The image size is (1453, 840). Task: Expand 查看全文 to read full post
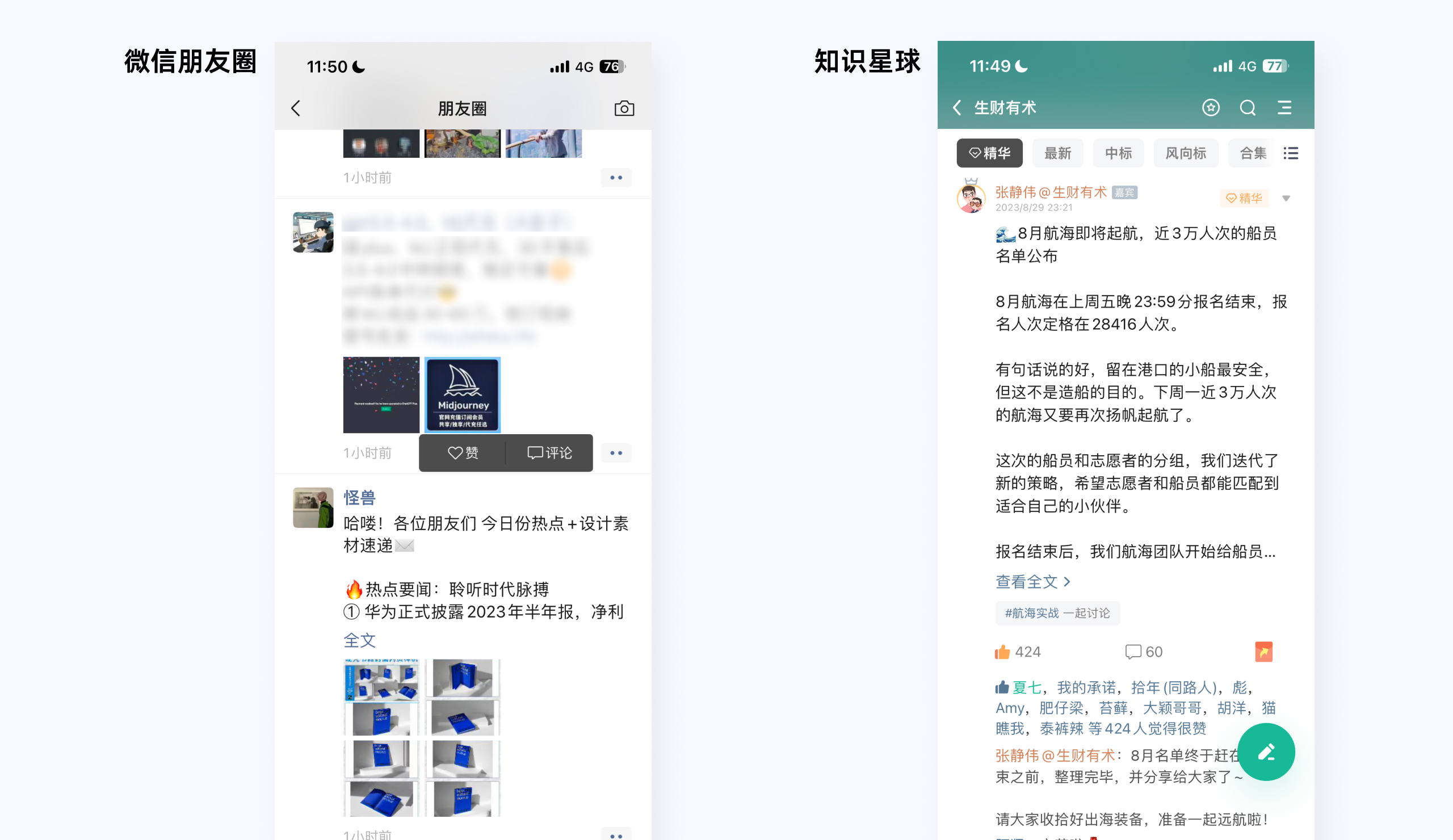[1032, 582]
